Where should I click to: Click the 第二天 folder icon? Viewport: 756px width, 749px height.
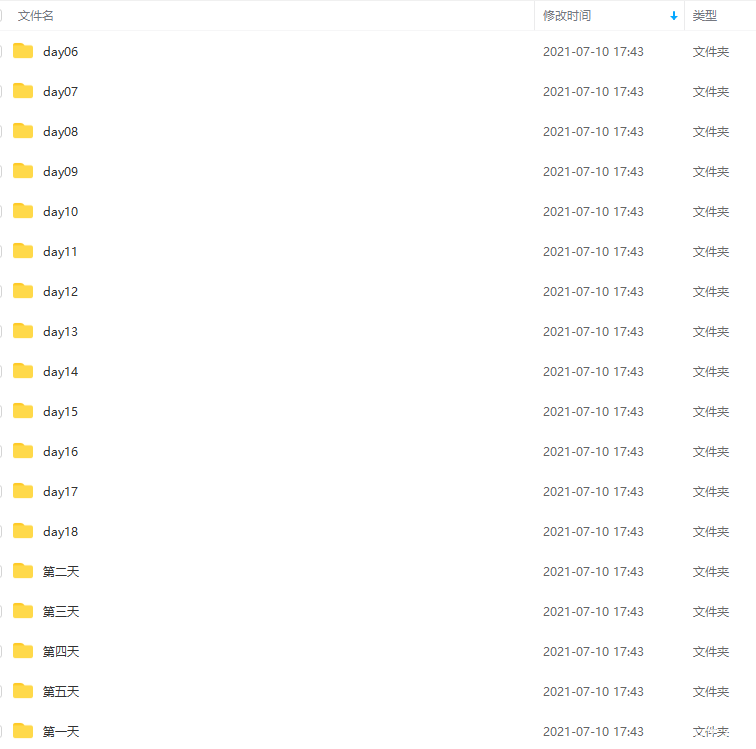point(23,571)
